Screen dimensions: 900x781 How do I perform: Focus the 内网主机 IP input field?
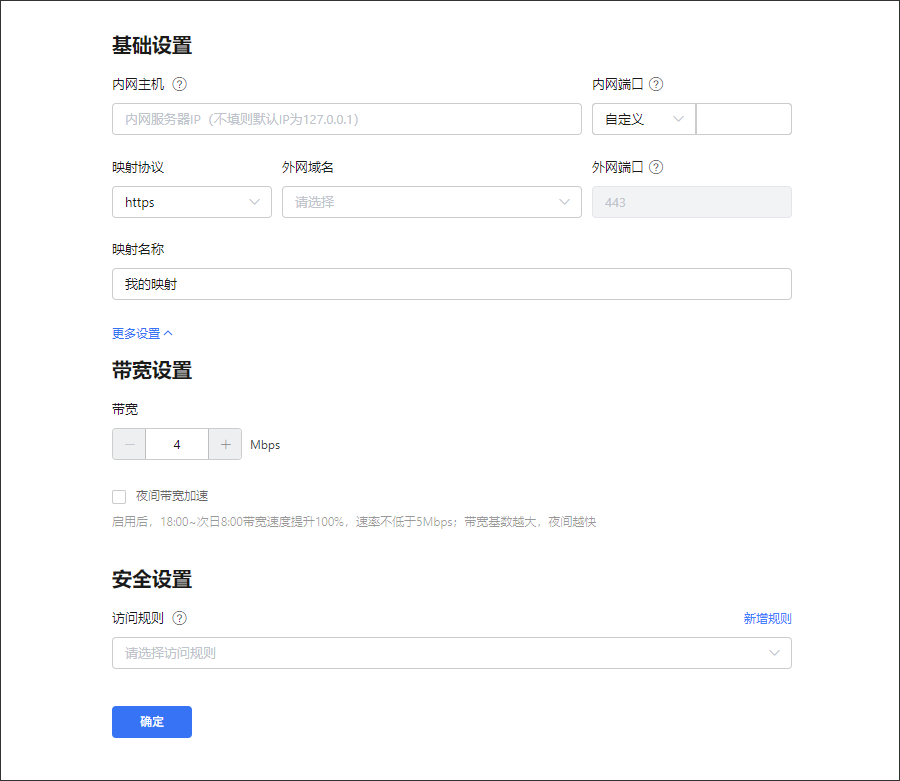click(x=347, y=119)
